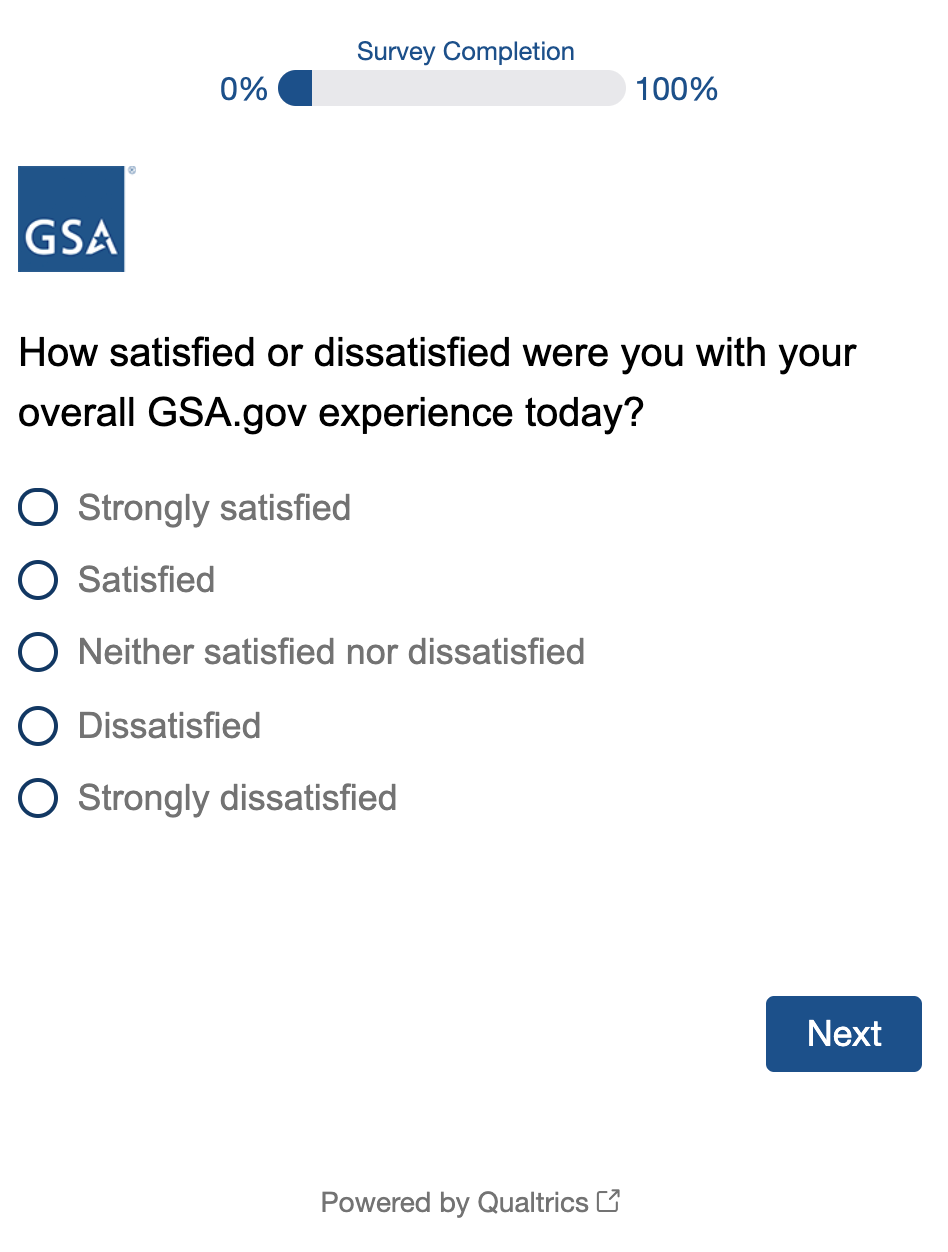Click the 'Satisfied' answer label text
Viewport: 948px width, 1252px height.
pyautogui.click(x=146, y=580)
